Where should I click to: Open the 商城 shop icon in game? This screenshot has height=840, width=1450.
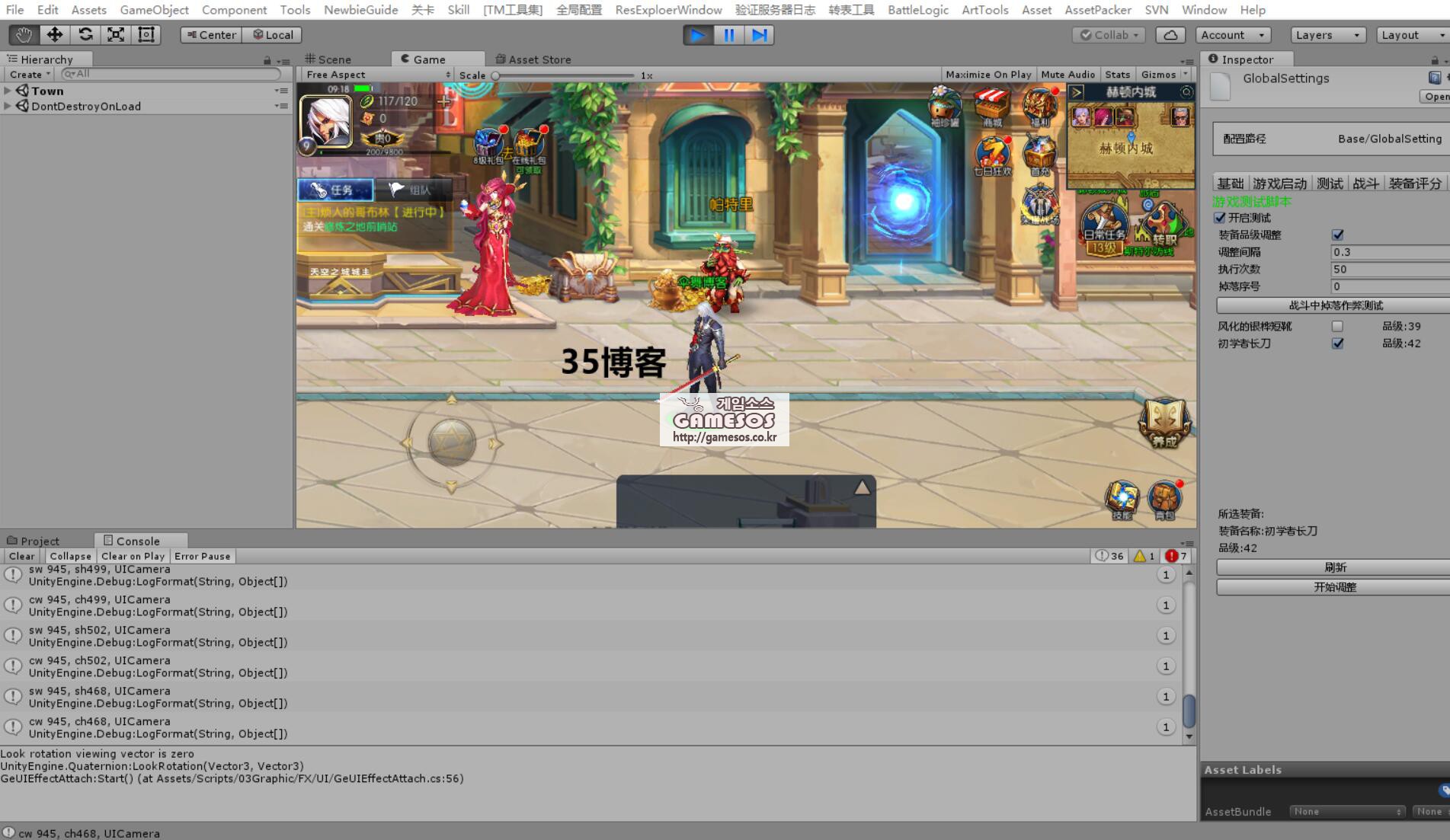pyautogui.click(x=993, y=107)
